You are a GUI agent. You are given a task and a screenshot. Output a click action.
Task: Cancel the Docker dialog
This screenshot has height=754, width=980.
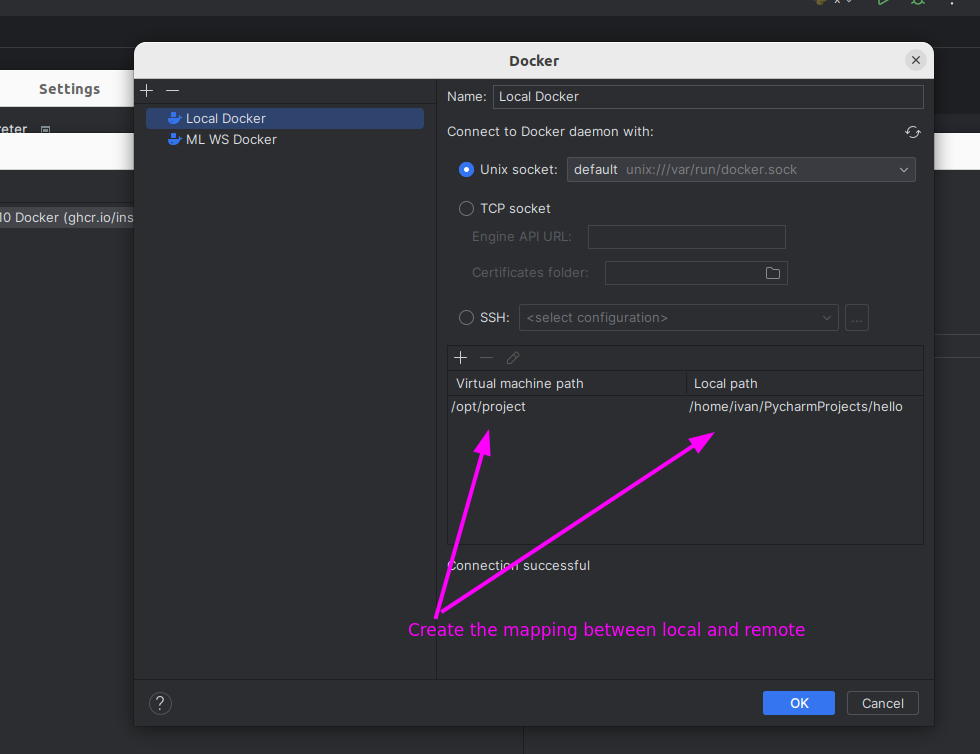(x=882, y=702)
